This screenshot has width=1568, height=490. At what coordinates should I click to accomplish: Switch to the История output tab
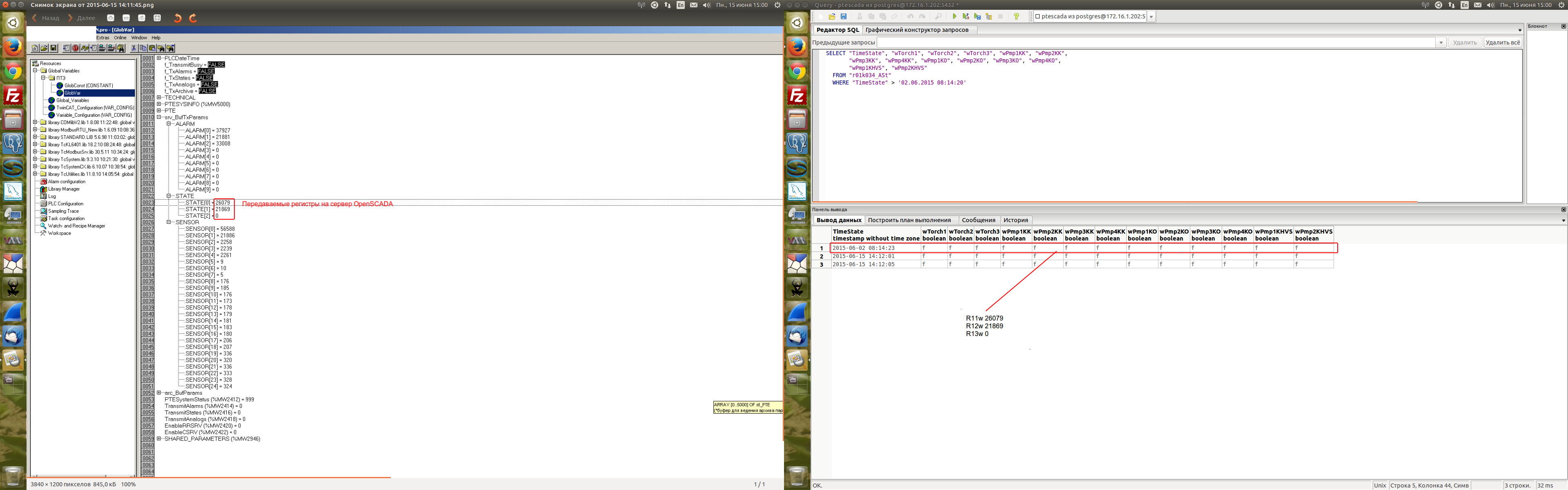[x=1015, y=220]
